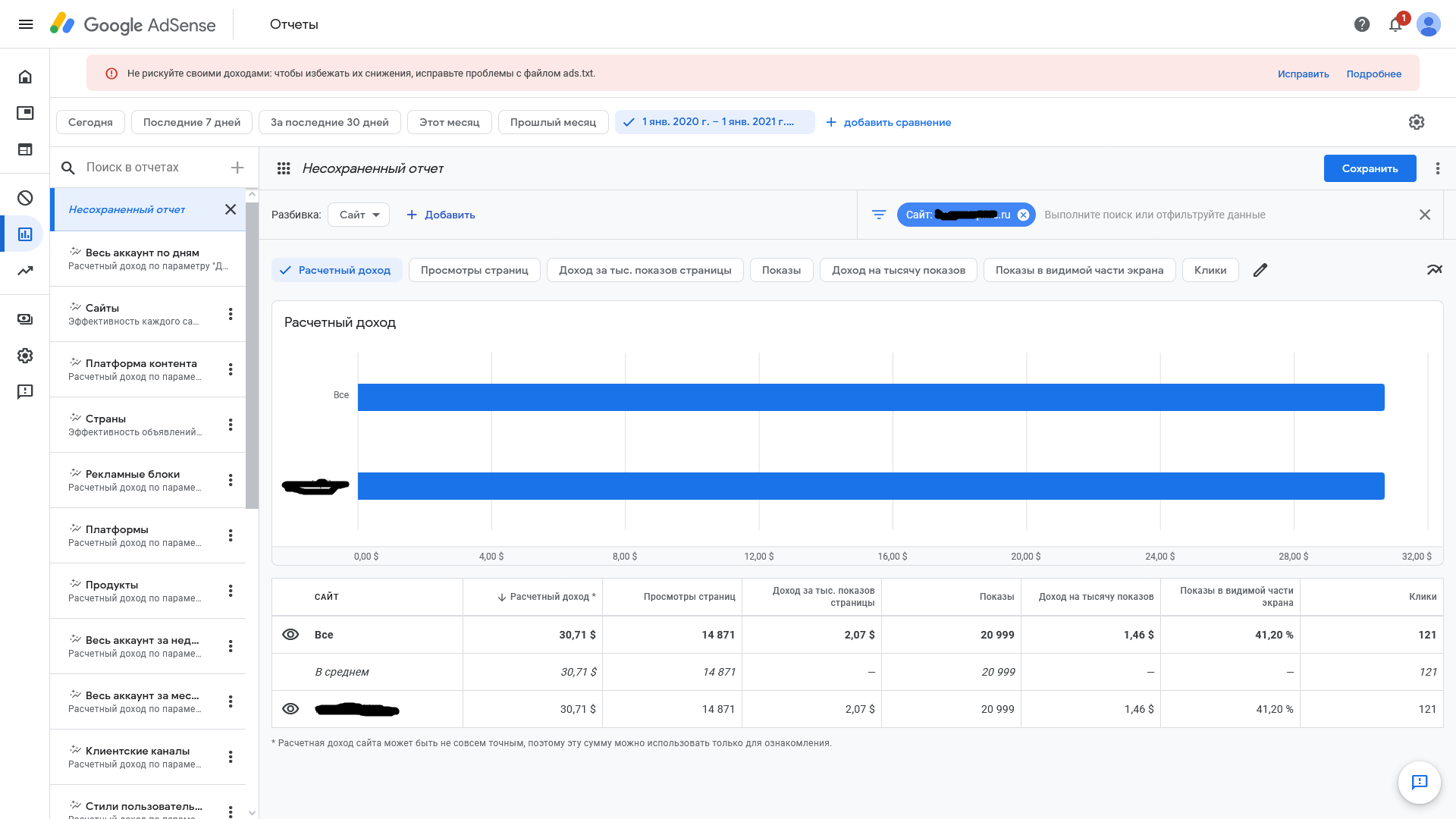
Task: Open the Сайт breakdown dropdown
Action: click(359, 215)
